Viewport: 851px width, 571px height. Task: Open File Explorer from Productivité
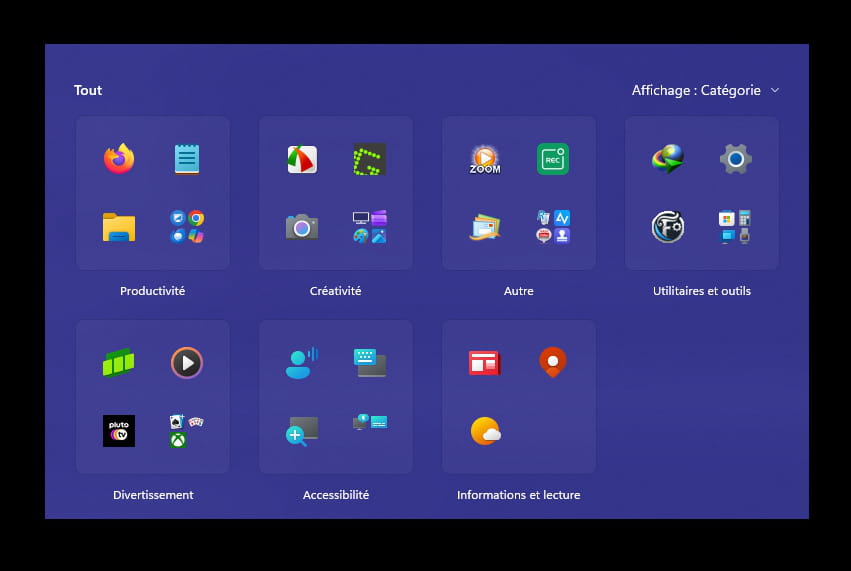pos(119,227)
